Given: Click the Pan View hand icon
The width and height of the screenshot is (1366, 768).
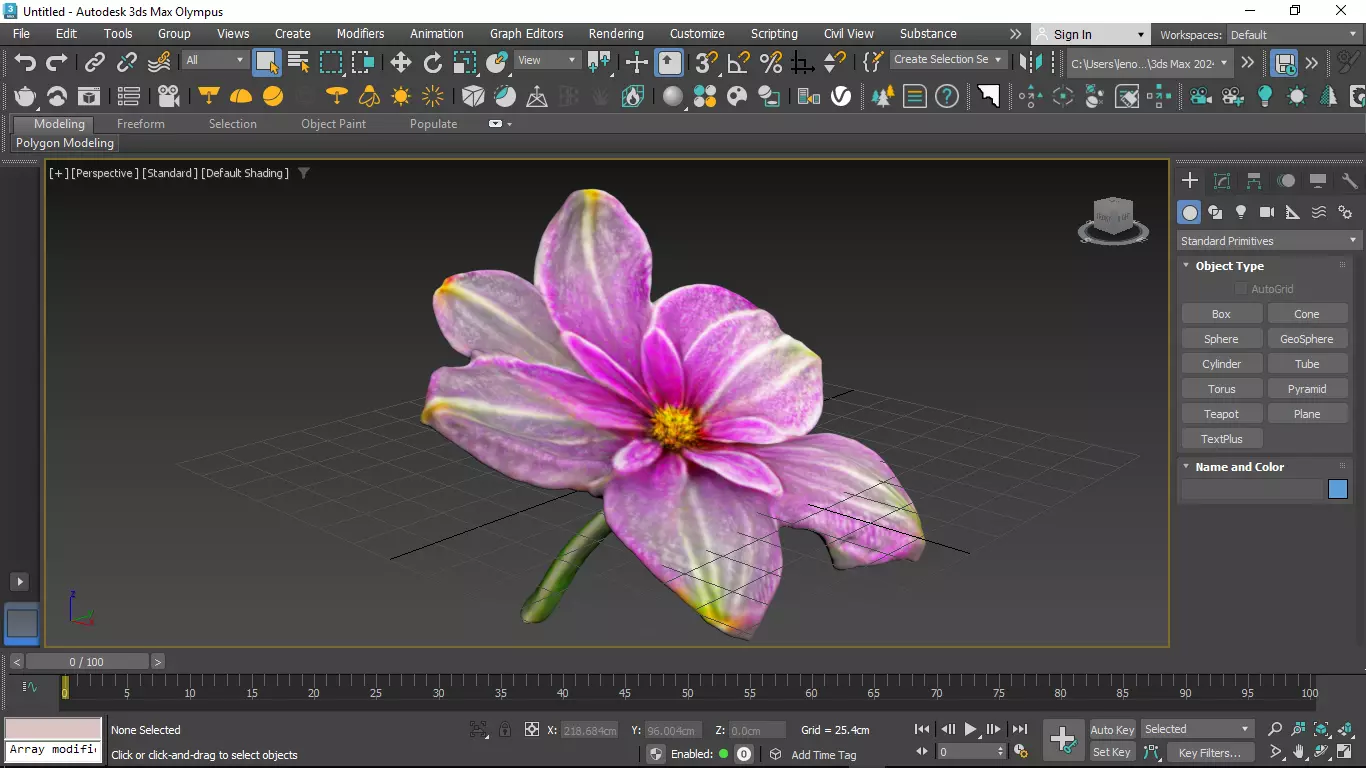Looking at the screenshot, I should tap(1299, 752).
